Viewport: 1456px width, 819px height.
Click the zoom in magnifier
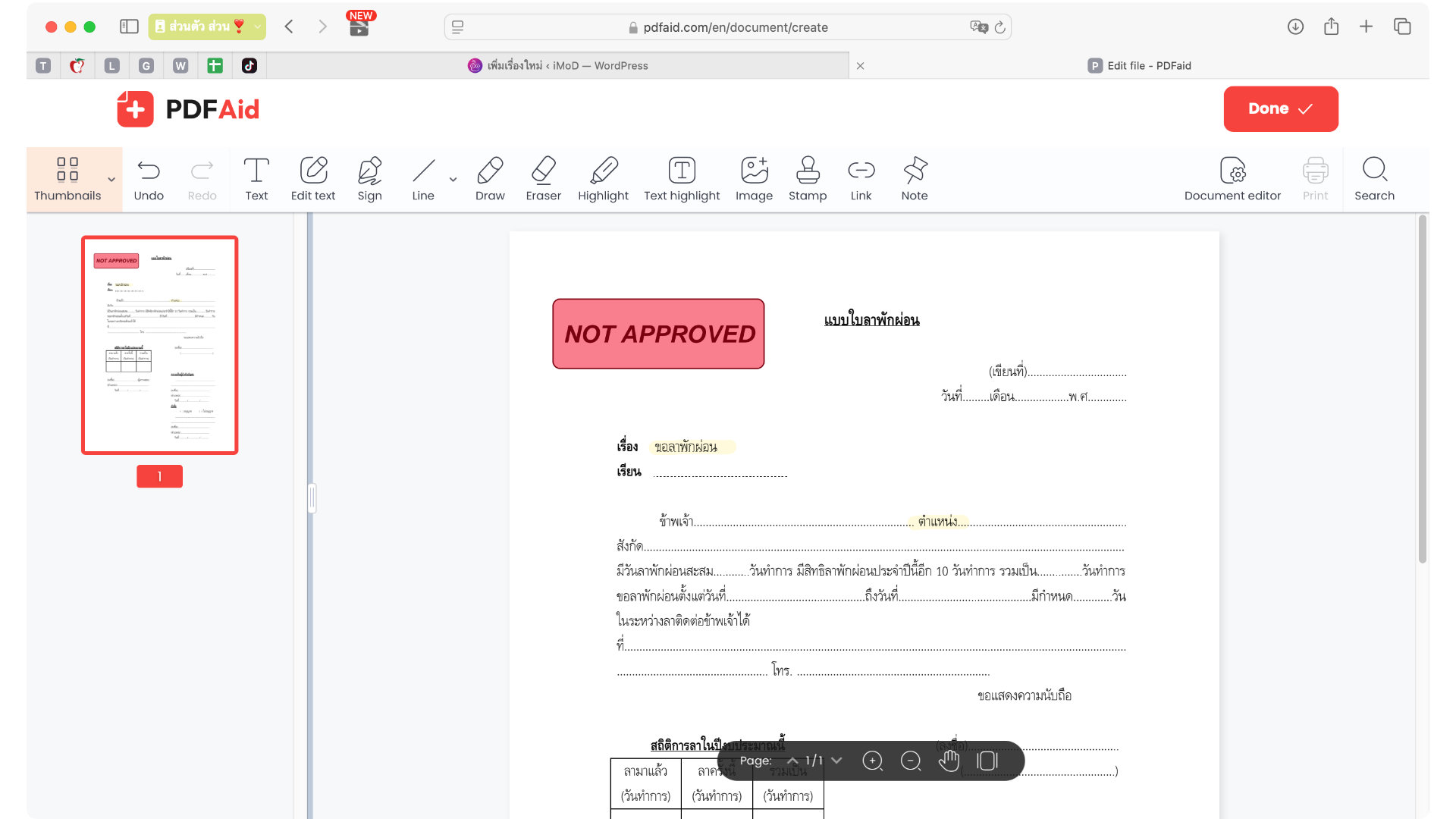(872, 761)
